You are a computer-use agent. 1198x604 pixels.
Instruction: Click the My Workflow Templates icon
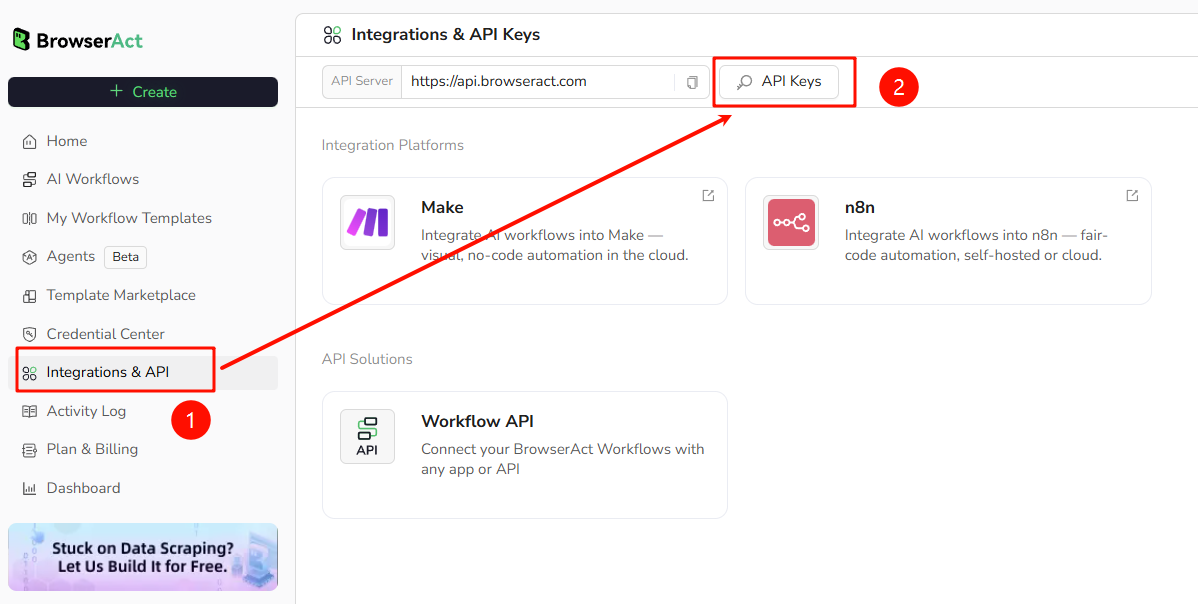[30, 218]
